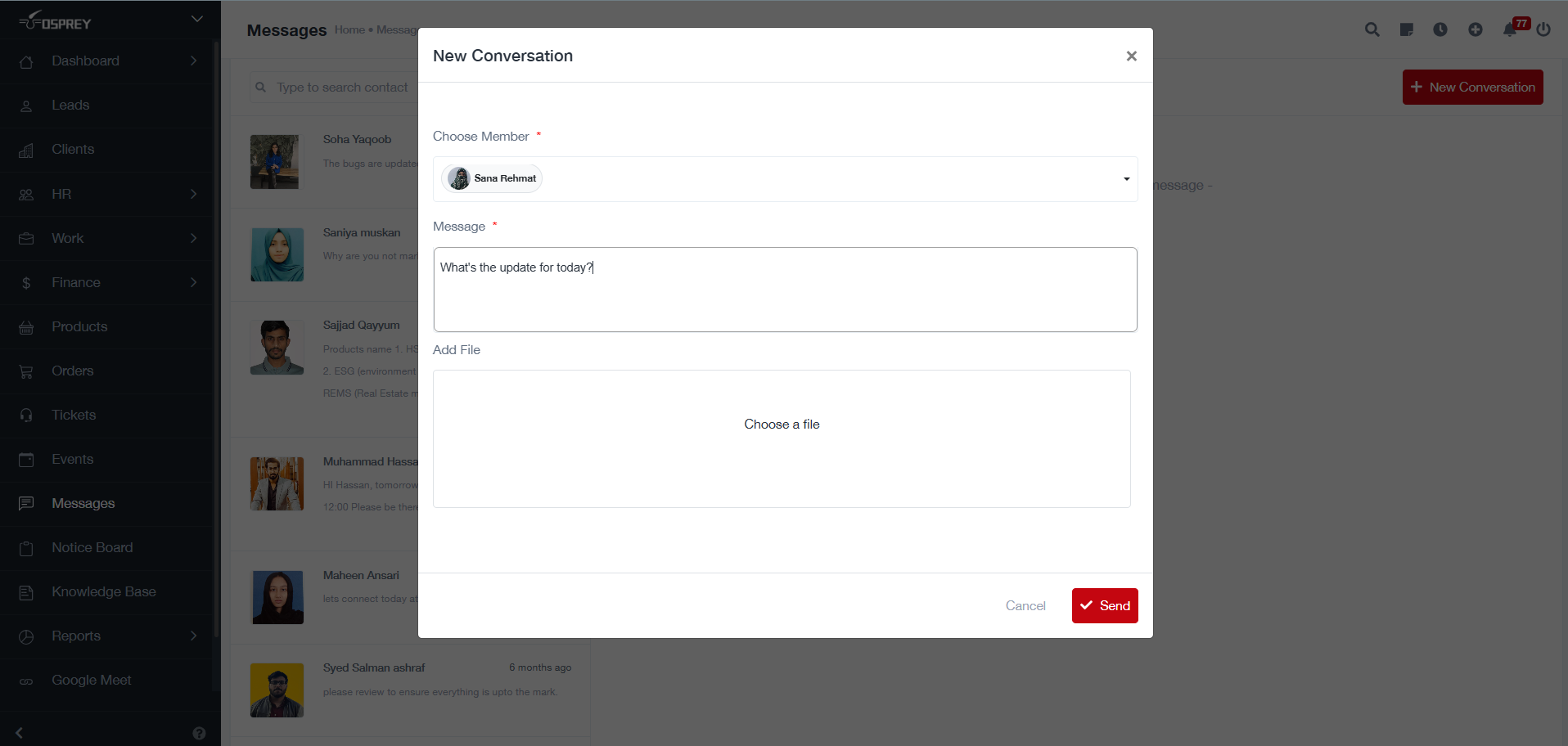The height and width of the screenshot is (746, 1568).
Task: Click the power logout icon
Action: (1543, 29)
